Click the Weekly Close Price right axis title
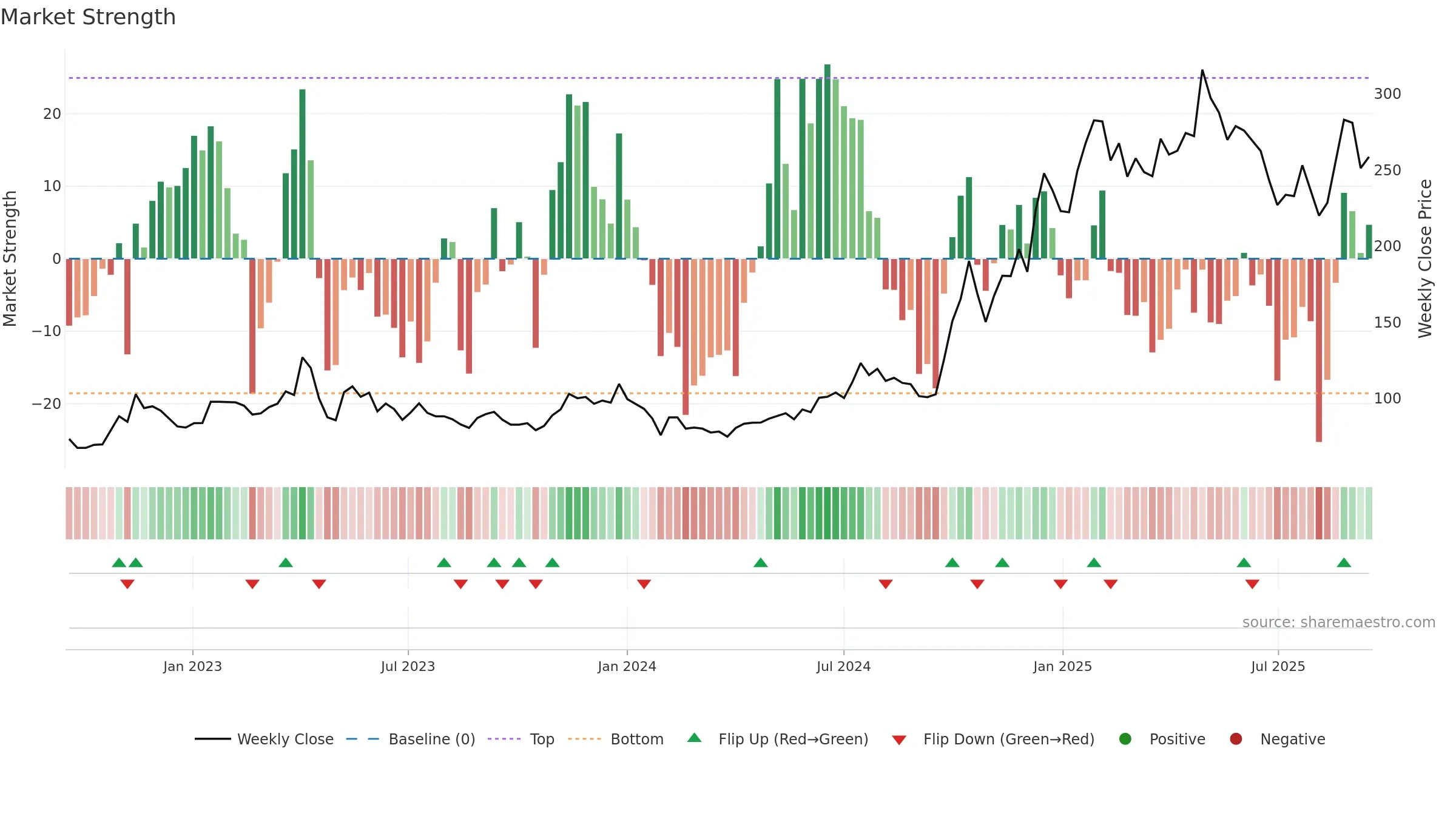The width and height of the screenshot is (1456, 819). [x=1425, y=258]
